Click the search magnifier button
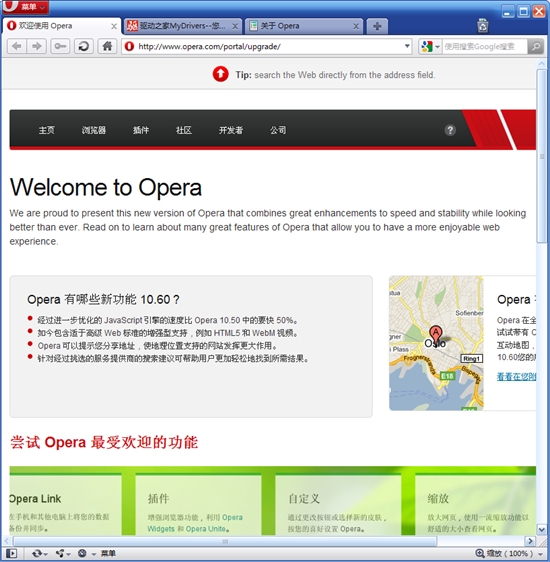The width and height of the screenshot is (550, 562). [536, 47]
